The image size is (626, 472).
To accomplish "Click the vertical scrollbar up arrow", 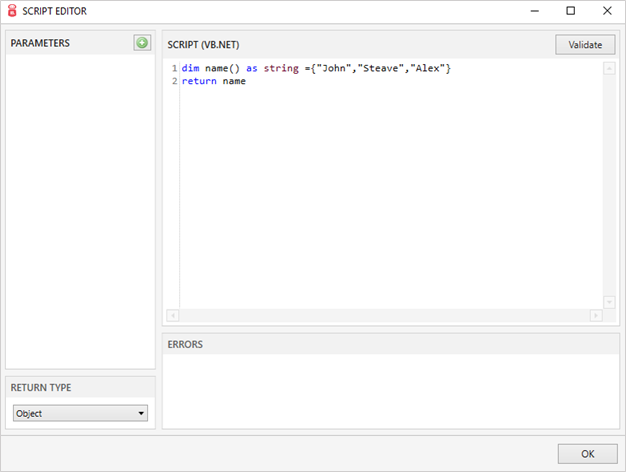I will 609,69.
